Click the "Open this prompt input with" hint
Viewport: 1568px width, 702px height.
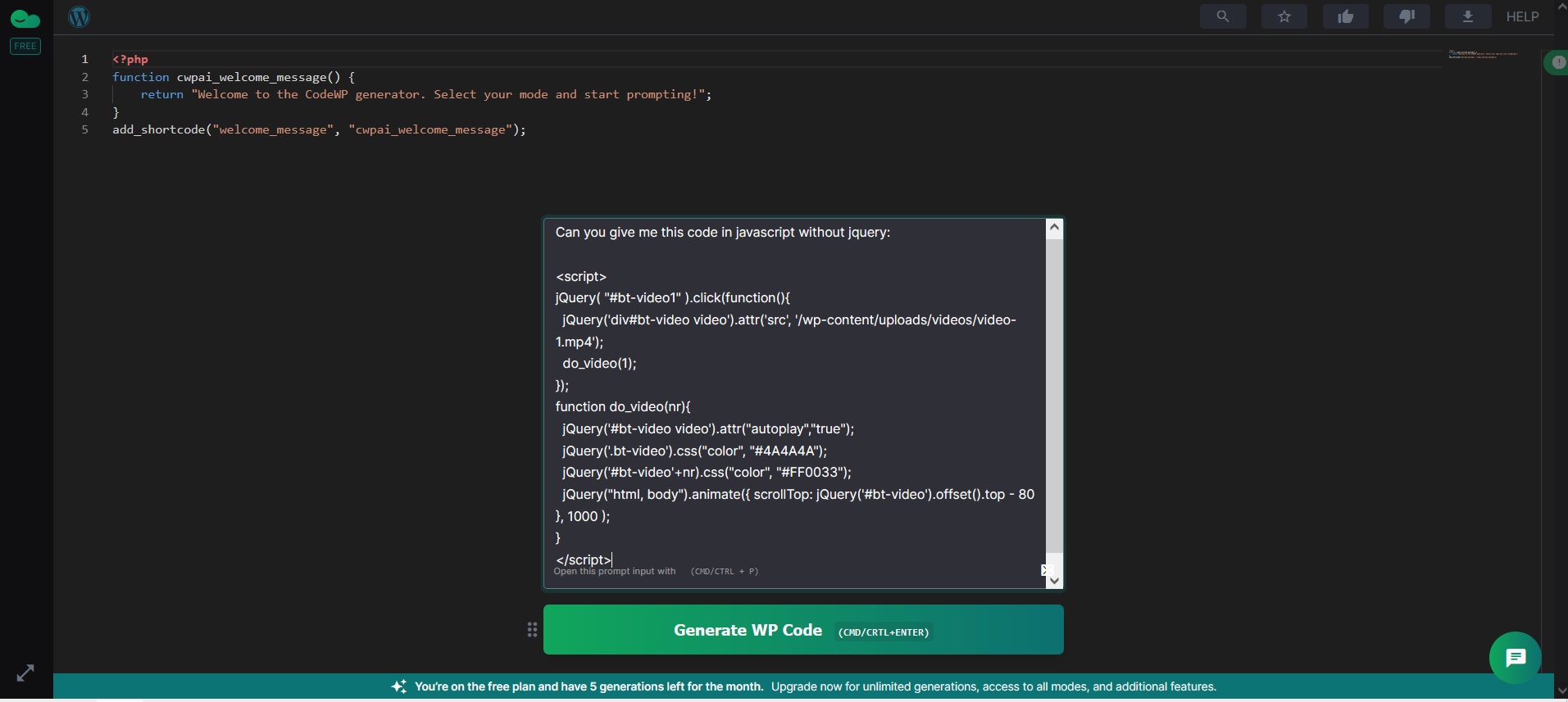click(615, 572)
